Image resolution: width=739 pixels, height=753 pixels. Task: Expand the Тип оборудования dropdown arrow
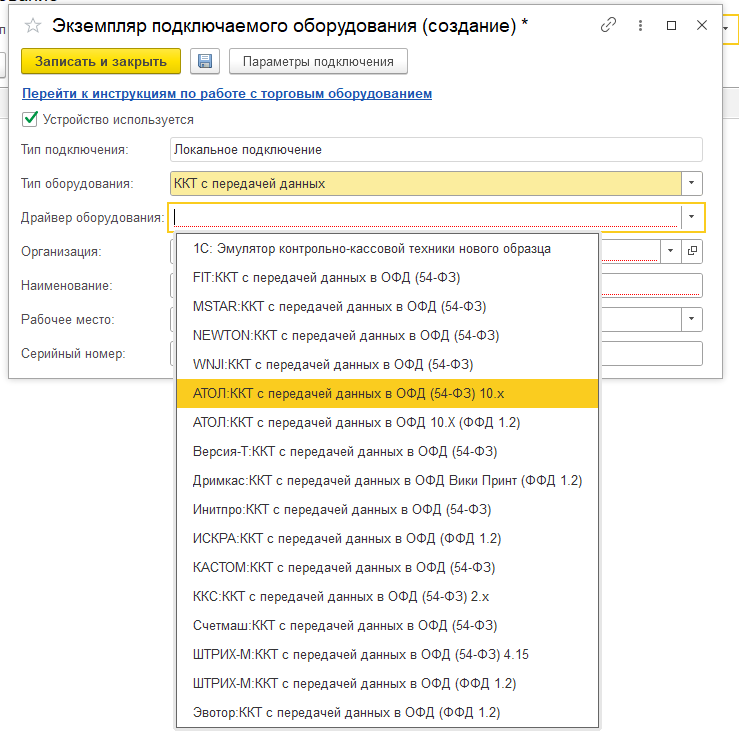click(691, 183)
